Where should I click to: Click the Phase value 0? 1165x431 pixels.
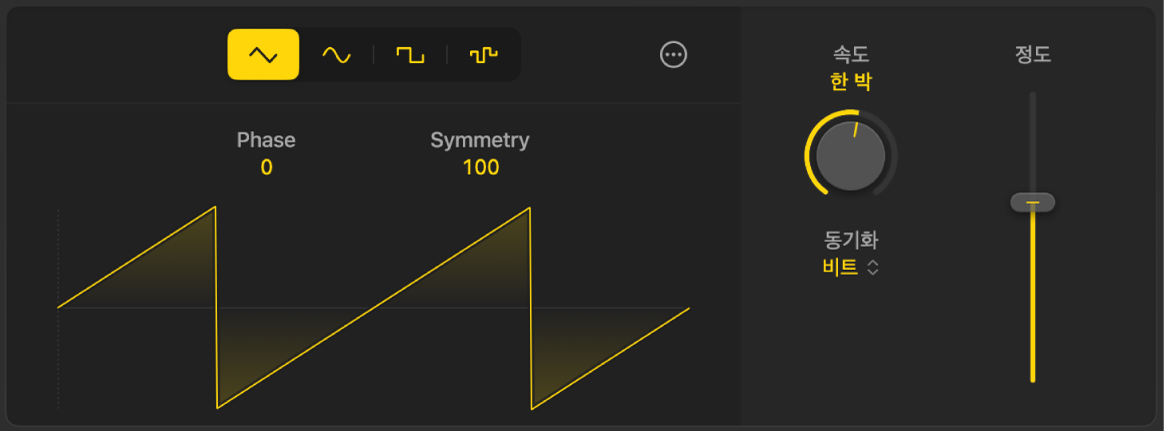pos(266,168)
